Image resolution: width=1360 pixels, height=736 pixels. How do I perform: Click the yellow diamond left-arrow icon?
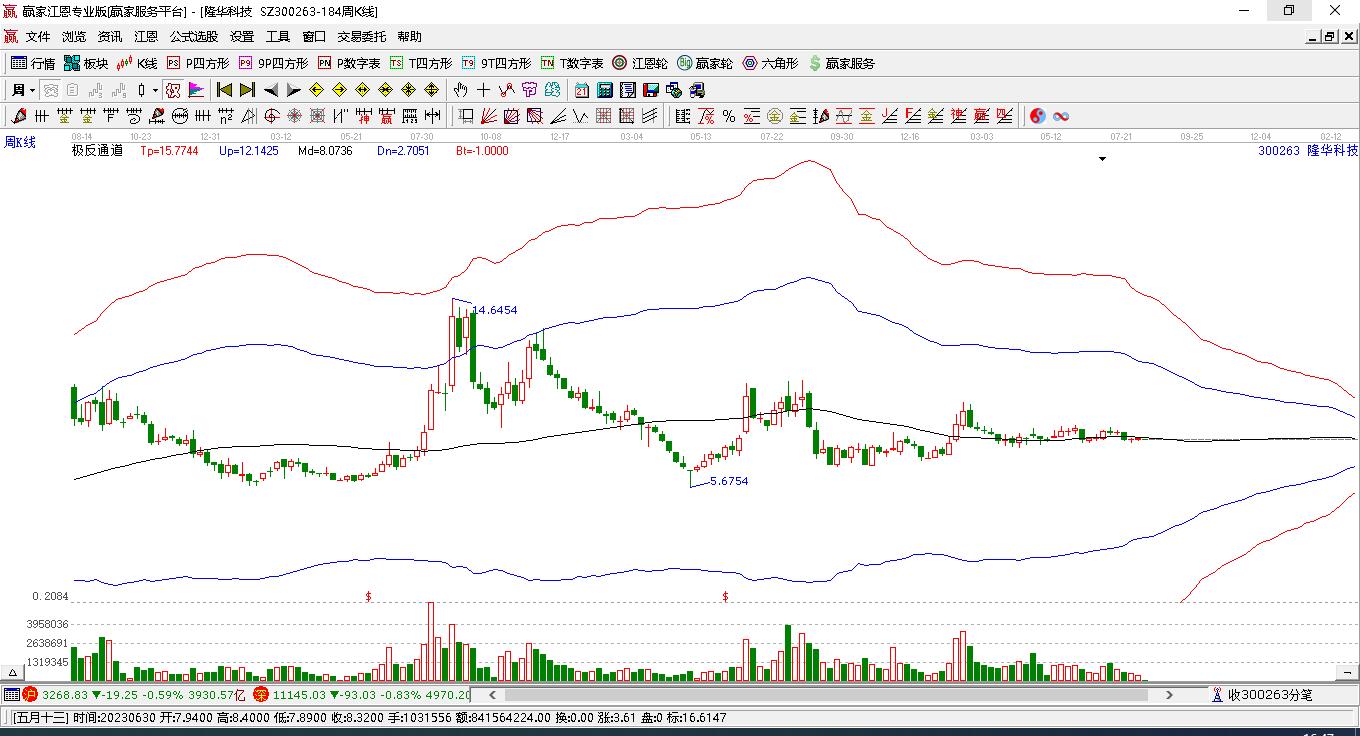[x=317, y=90]
